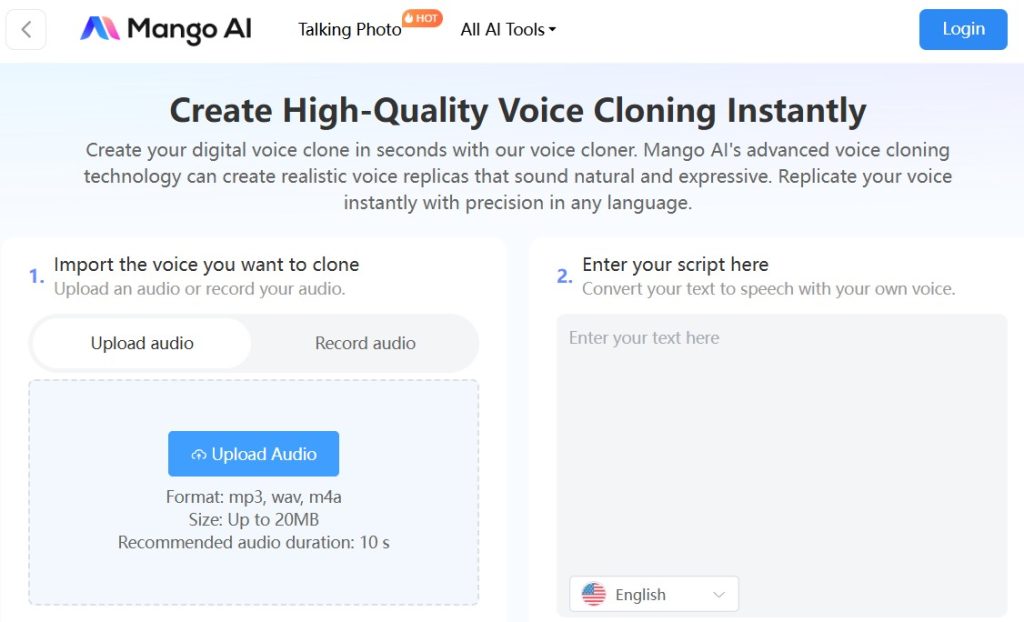The height and width of the screenshot is (622, 1024).
Task: Click the dashed audio upload drop zone
Action: click(253, 492)
